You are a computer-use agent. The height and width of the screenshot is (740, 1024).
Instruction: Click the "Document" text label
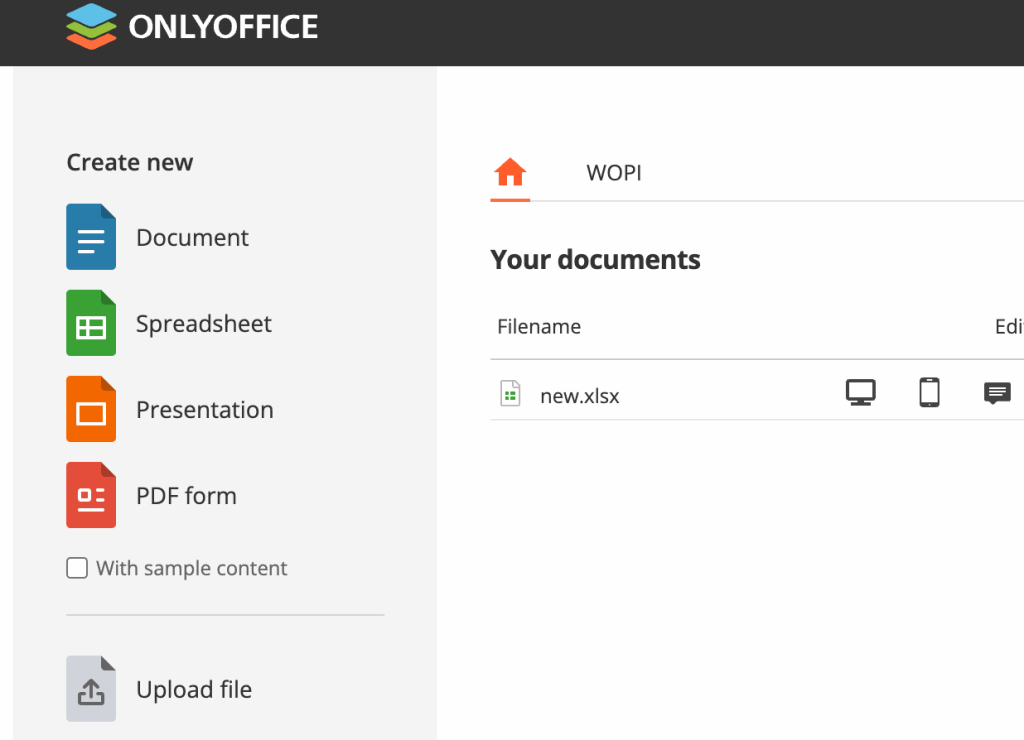click(x=192, y=238)
